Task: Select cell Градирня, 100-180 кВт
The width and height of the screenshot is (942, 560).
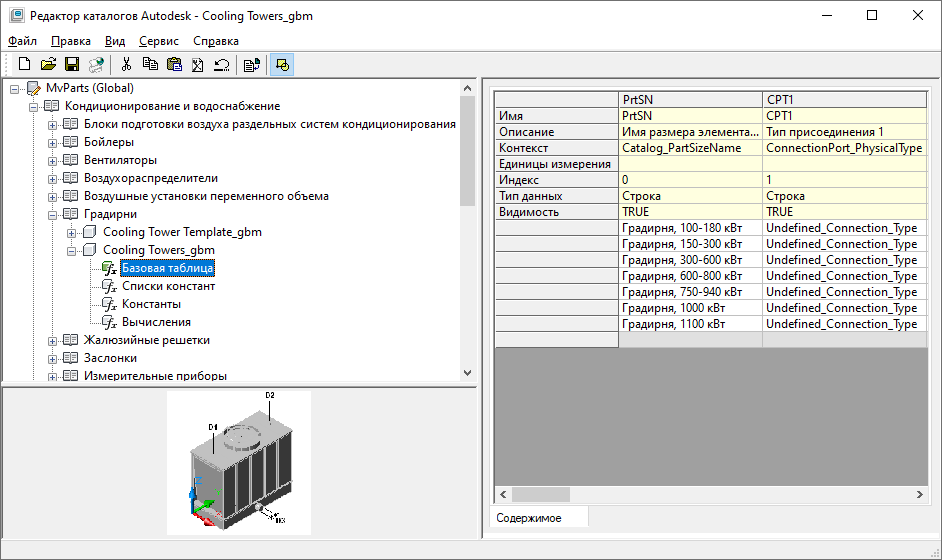Action: click(x=690, y=228)
